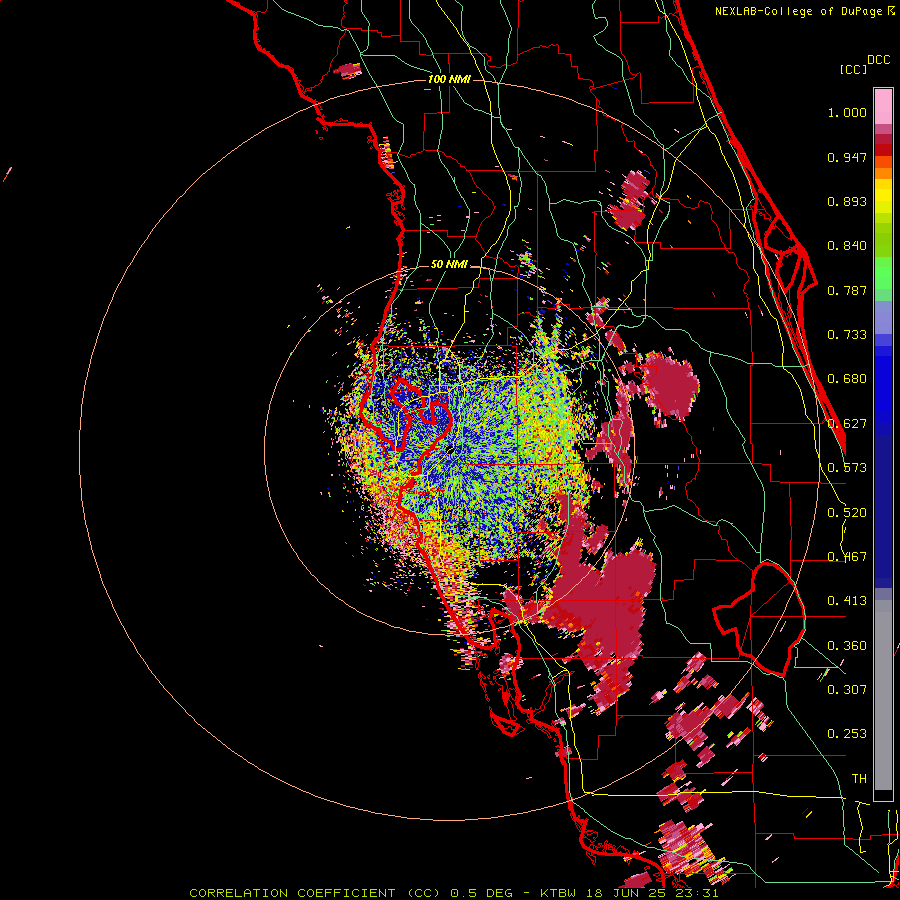Select the 0.680 scale value
Viewport: 900px width, 900px height.
(x=847, y=379)
